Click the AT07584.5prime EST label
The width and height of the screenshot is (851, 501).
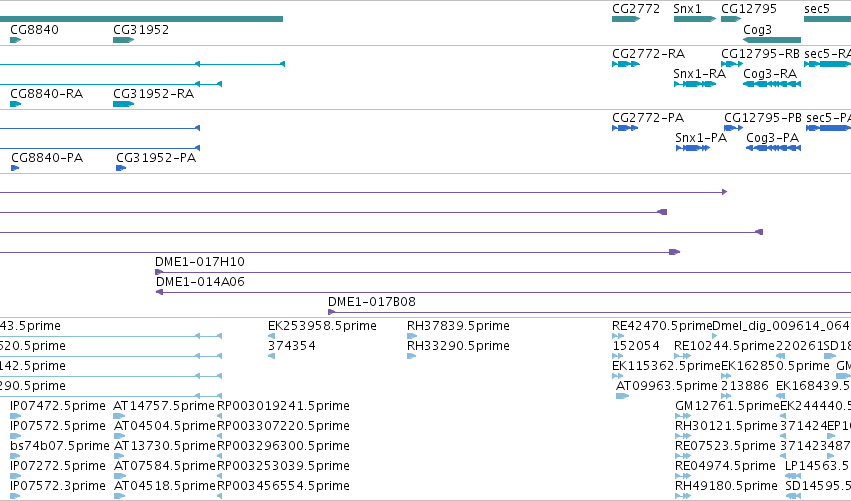[164, 466]
